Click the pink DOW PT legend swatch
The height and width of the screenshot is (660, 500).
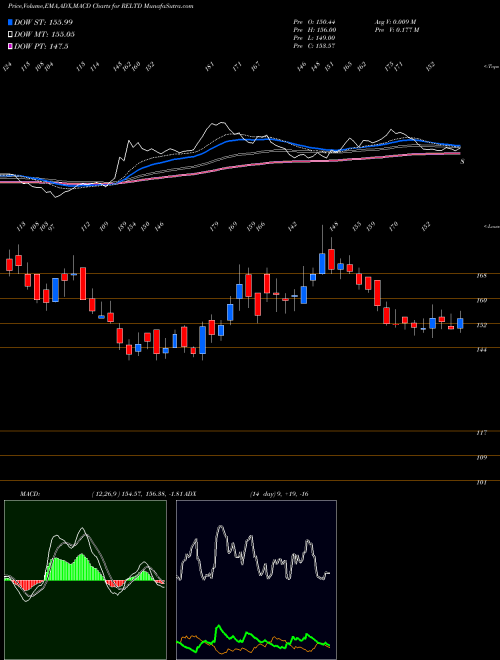[x=11, y=47]
